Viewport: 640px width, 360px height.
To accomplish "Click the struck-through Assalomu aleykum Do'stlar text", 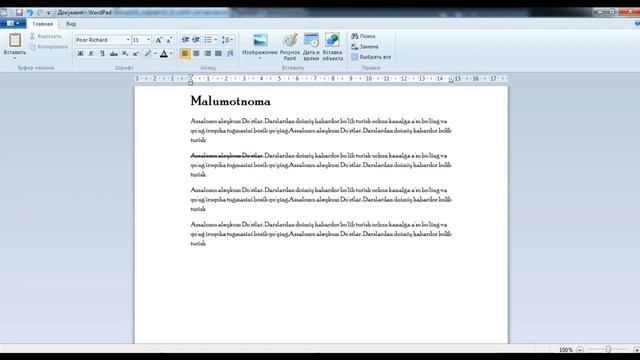I will (x=227, y=156).
